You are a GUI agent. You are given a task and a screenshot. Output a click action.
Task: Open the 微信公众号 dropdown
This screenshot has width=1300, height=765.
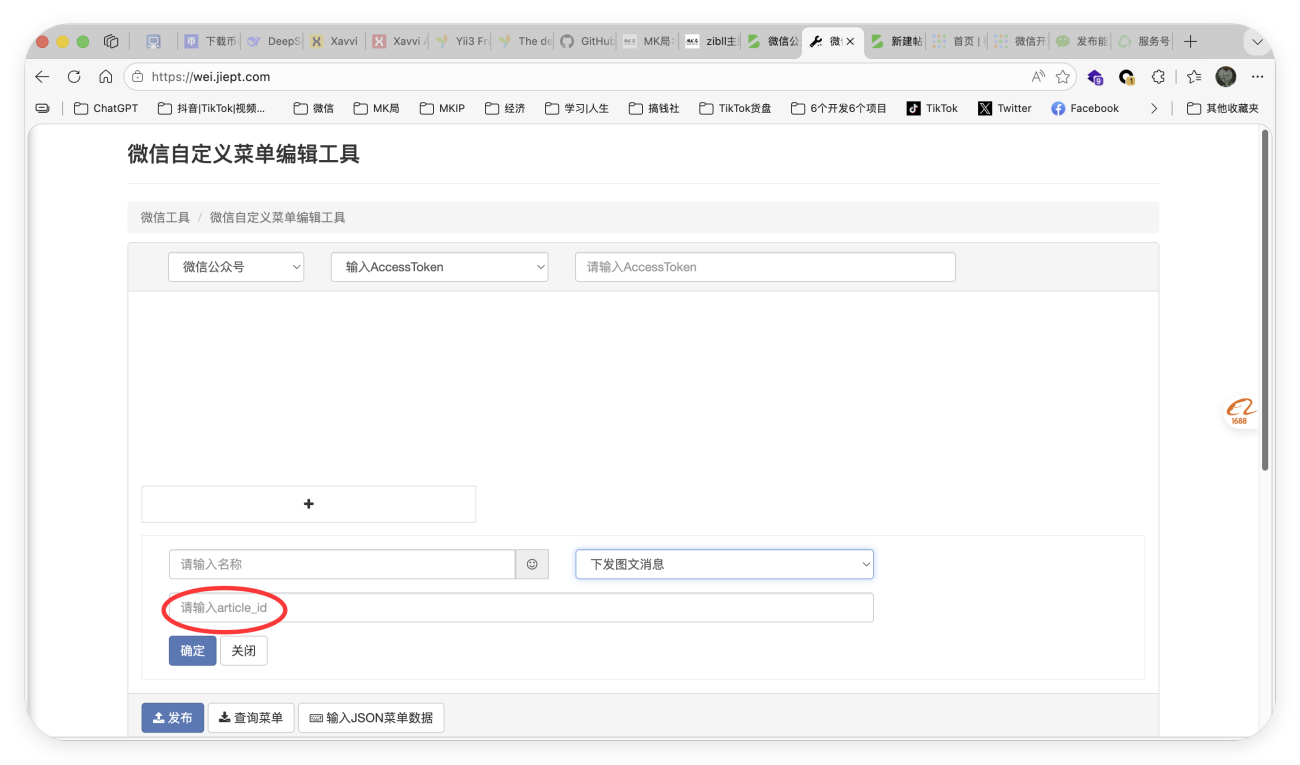coord(236,267)
